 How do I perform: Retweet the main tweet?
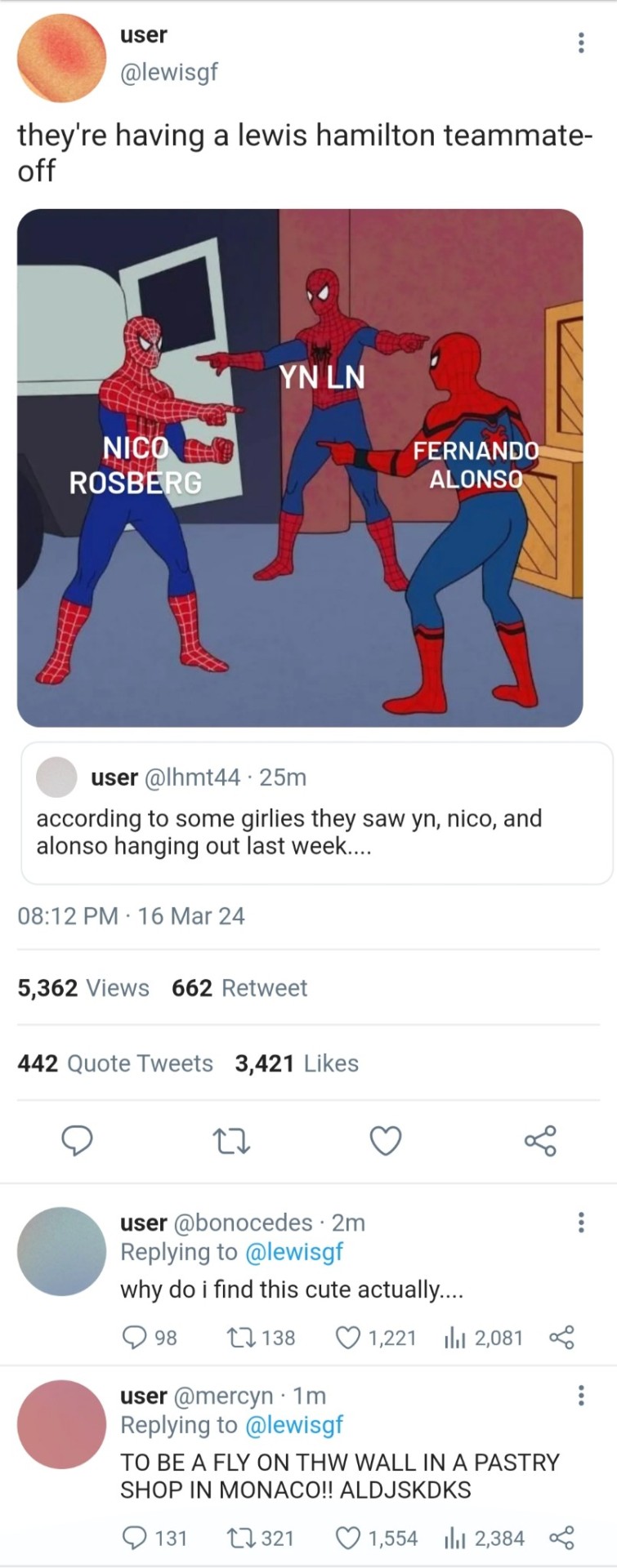(x=231, y=1141)
